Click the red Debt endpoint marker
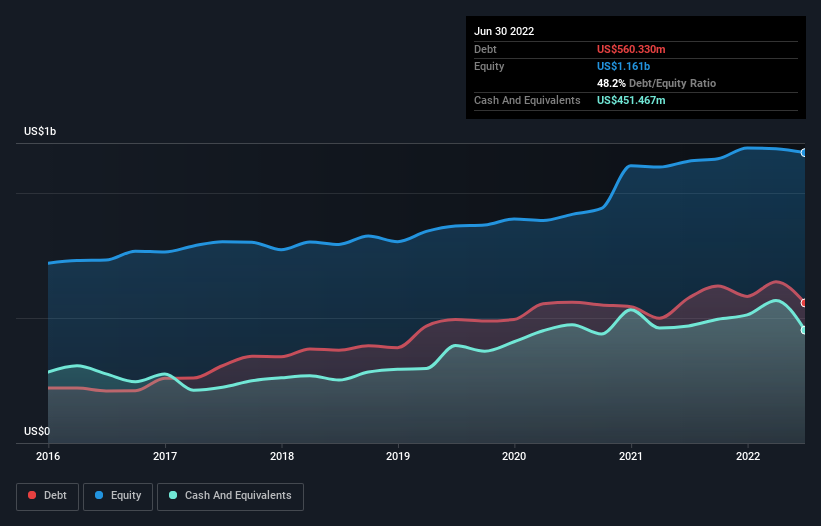This screenshot has width=821, height=526. tap(804, 303)
